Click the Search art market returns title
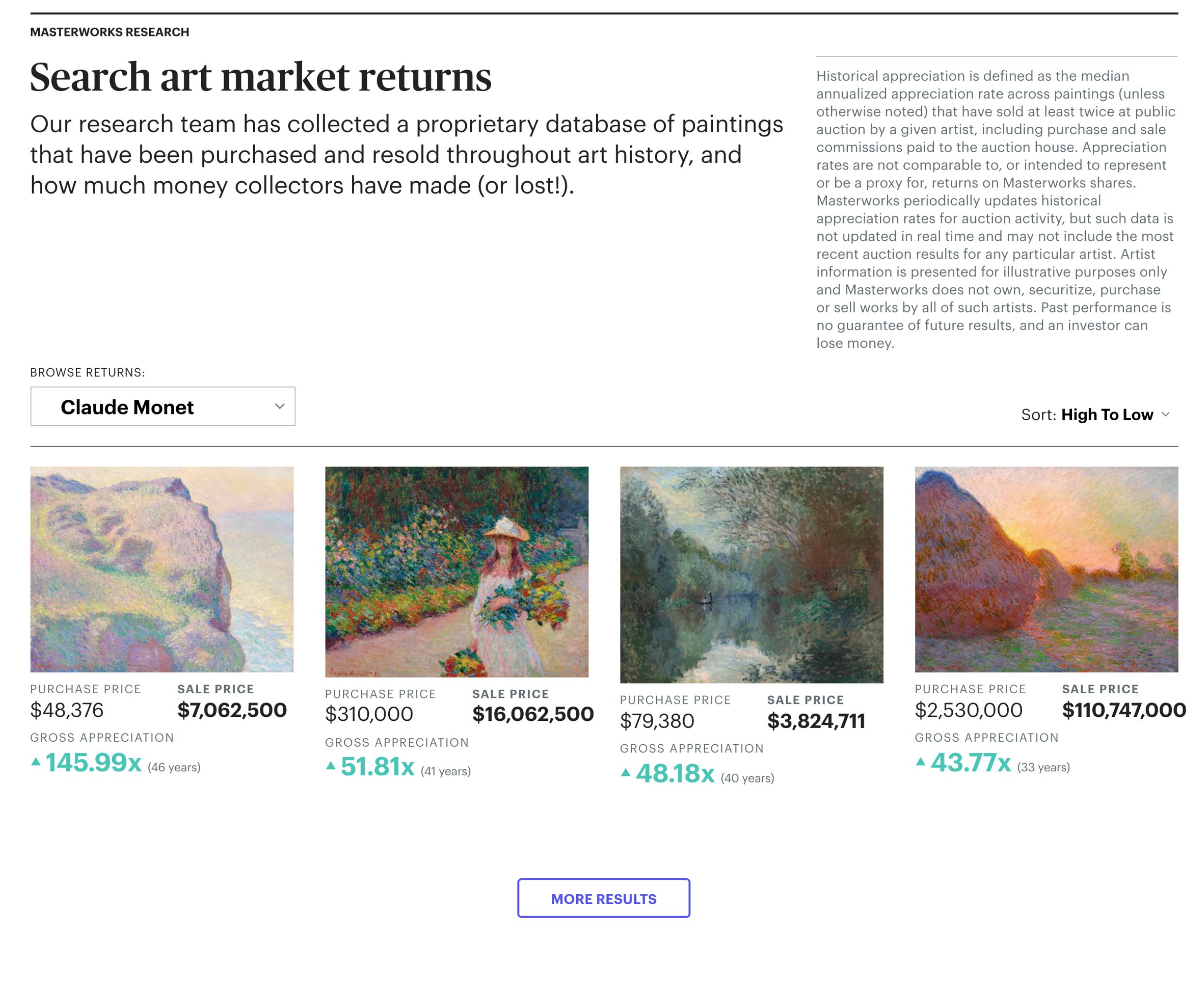 260,77
